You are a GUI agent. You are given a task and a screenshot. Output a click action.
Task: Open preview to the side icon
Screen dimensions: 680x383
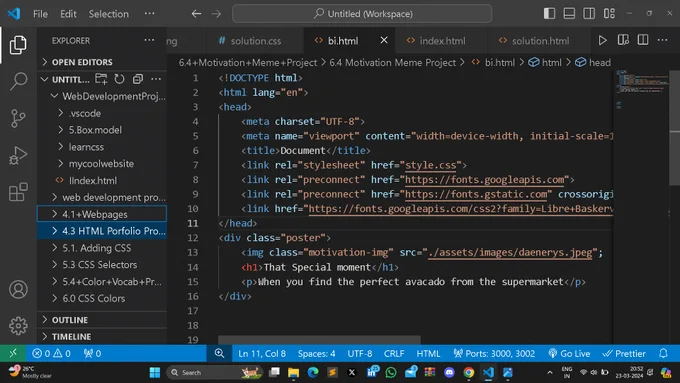coord(623,40)
